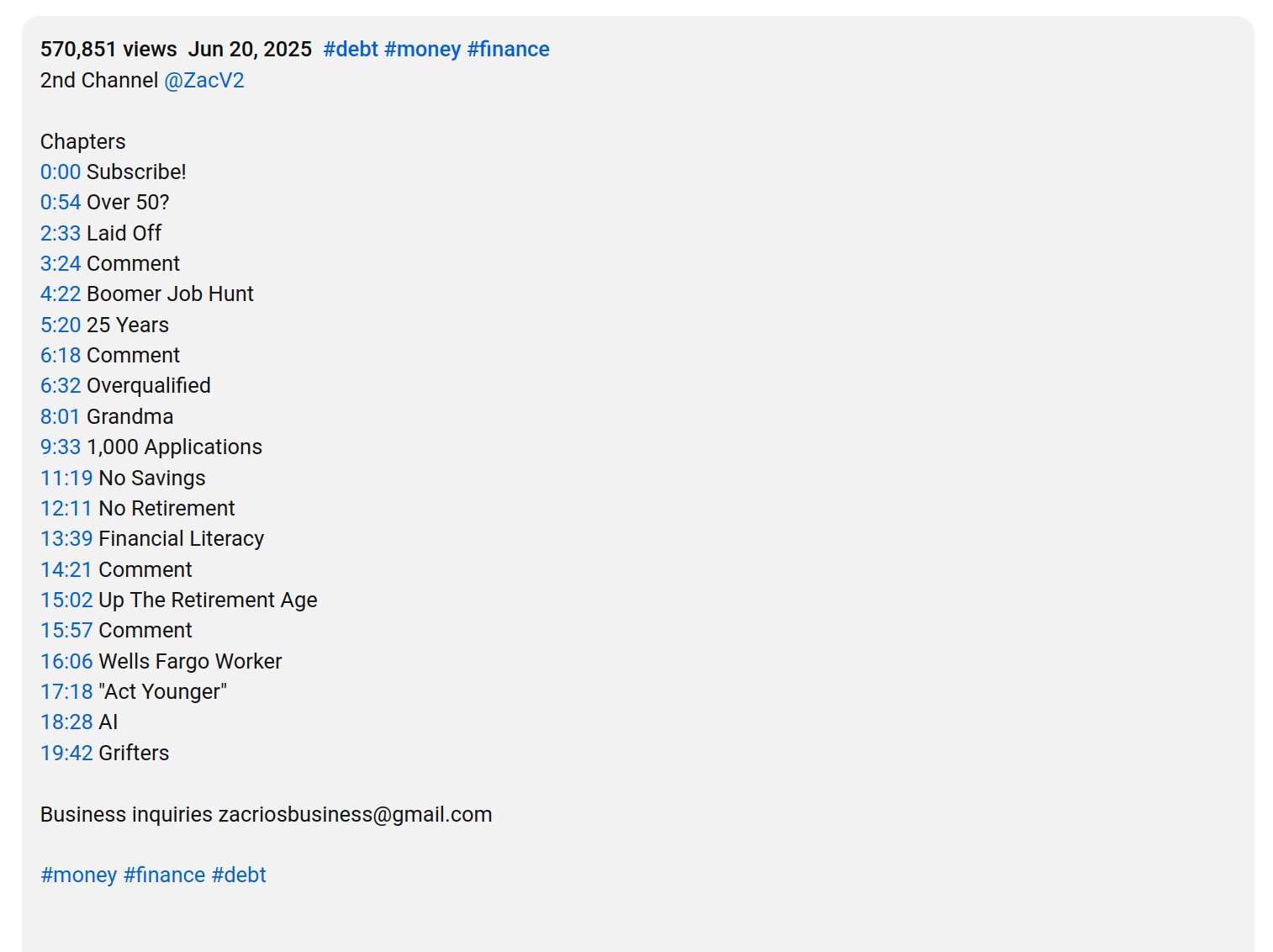Viewport: 1273px width, 952px height.
Task: Jump to 5:20 25 Years timestamp
Action: [x=61, y=325]
